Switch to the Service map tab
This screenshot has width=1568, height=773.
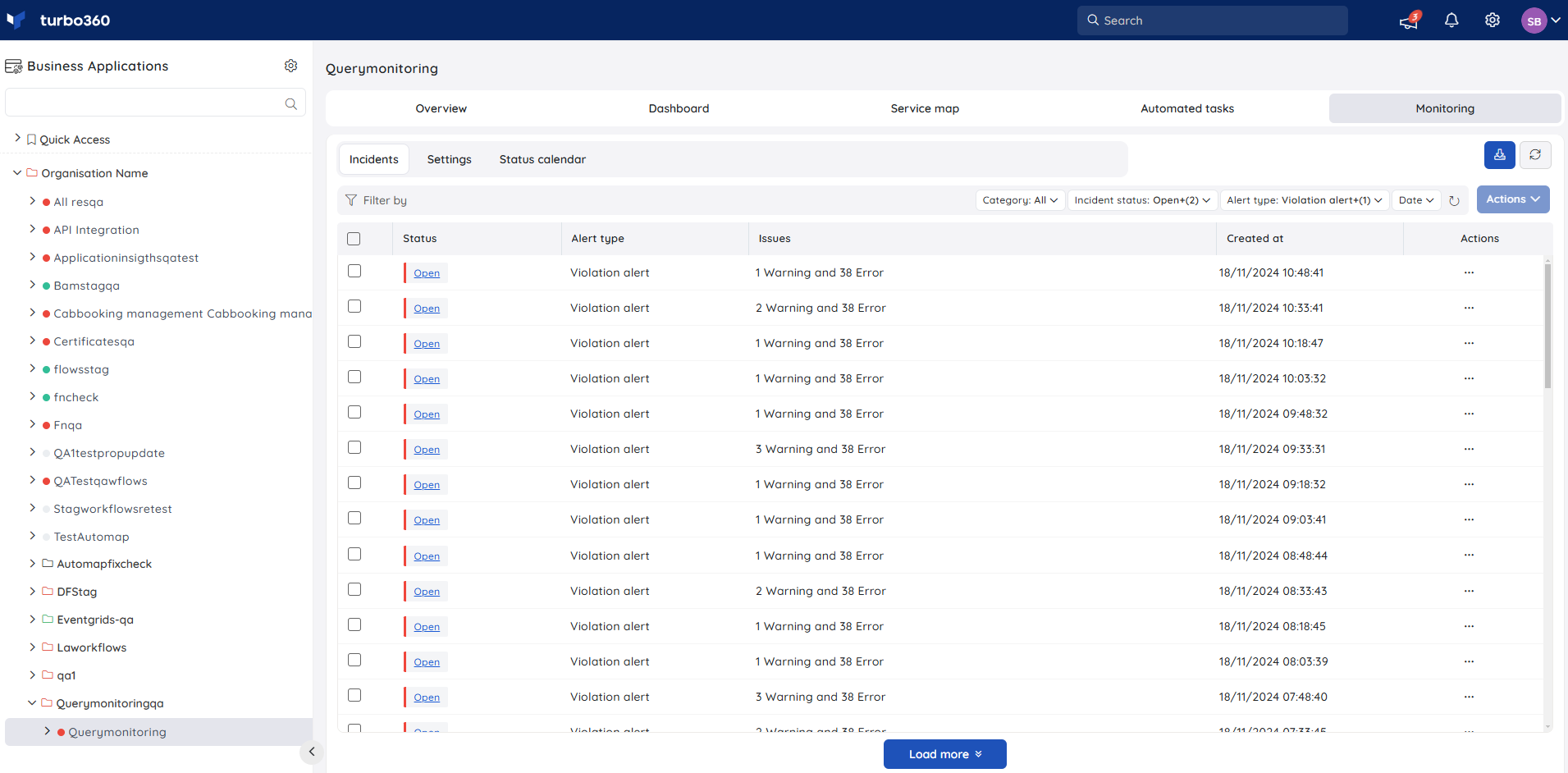925,108
